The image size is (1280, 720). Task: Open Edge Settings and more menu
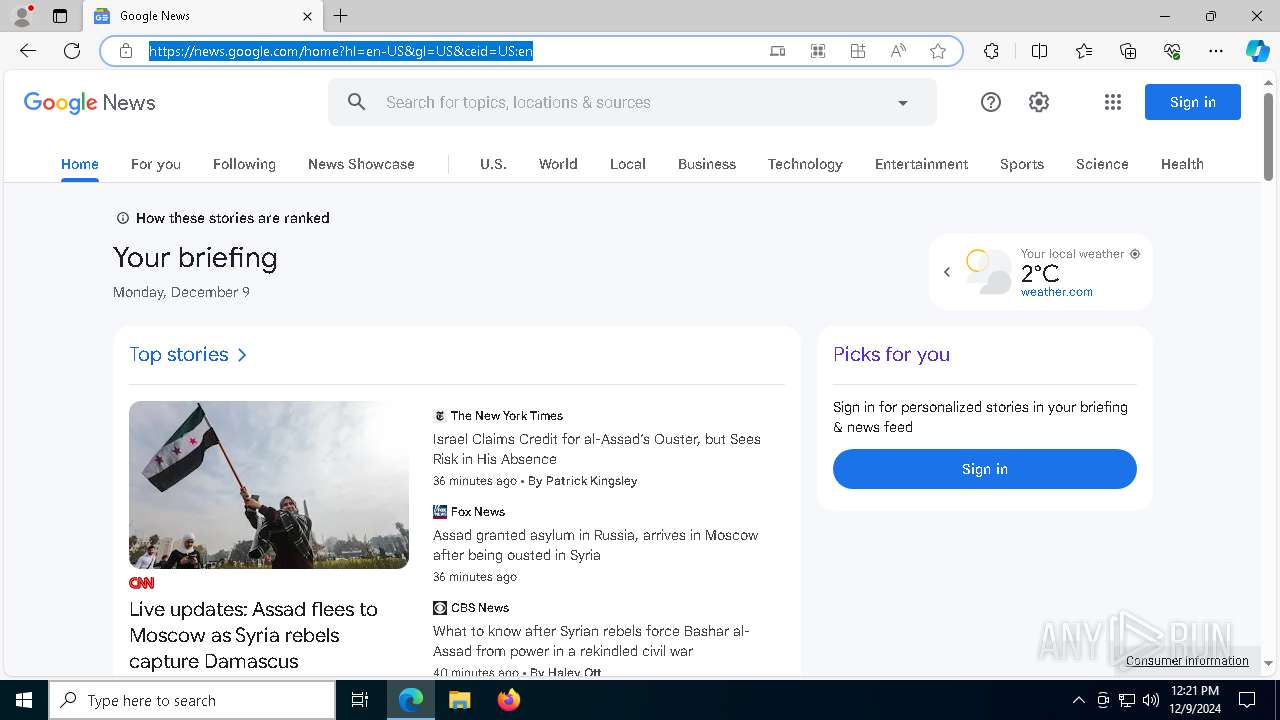(1216, 51)
